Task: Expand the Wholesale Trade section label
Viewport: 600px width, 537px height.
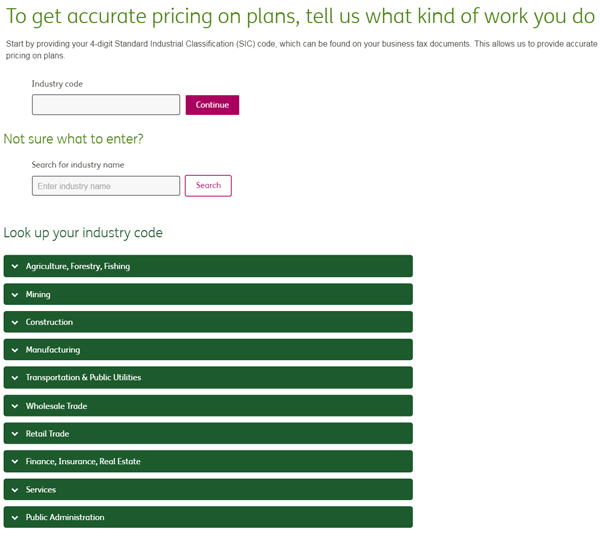Action: [56, 406]
